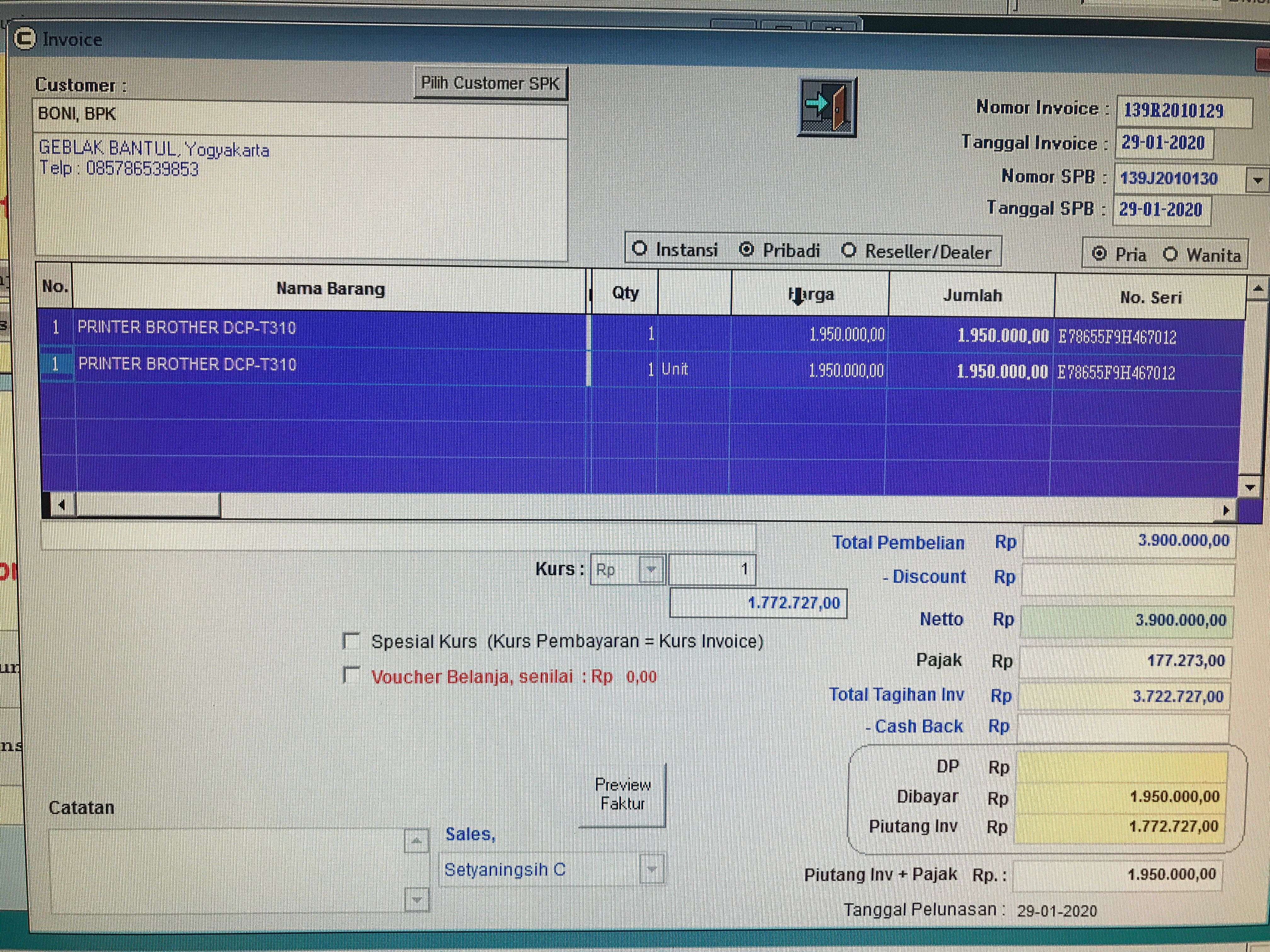Viewport: 1270px width, 952px height.
Task: Click Catatan box scroll up arrow
Action: tap(416, 841)
